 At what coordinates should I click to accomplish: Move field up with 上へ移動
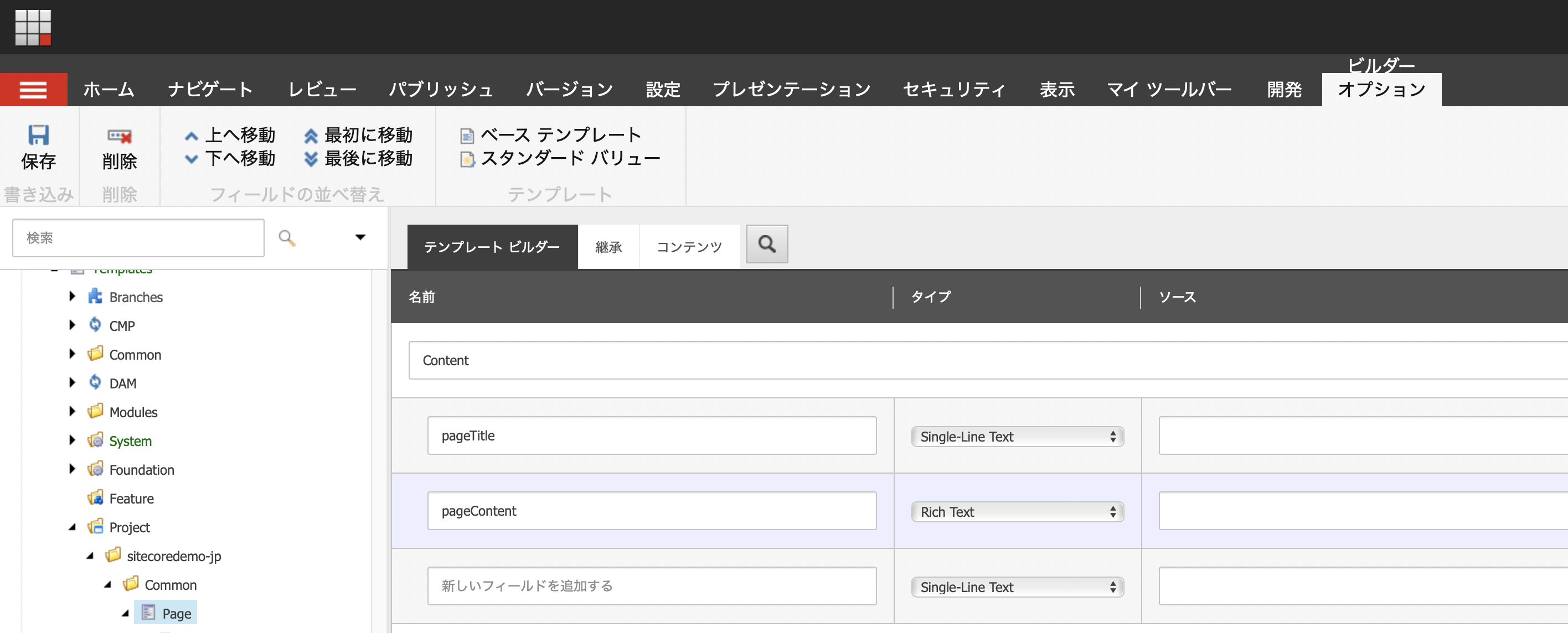coord(230,135)
